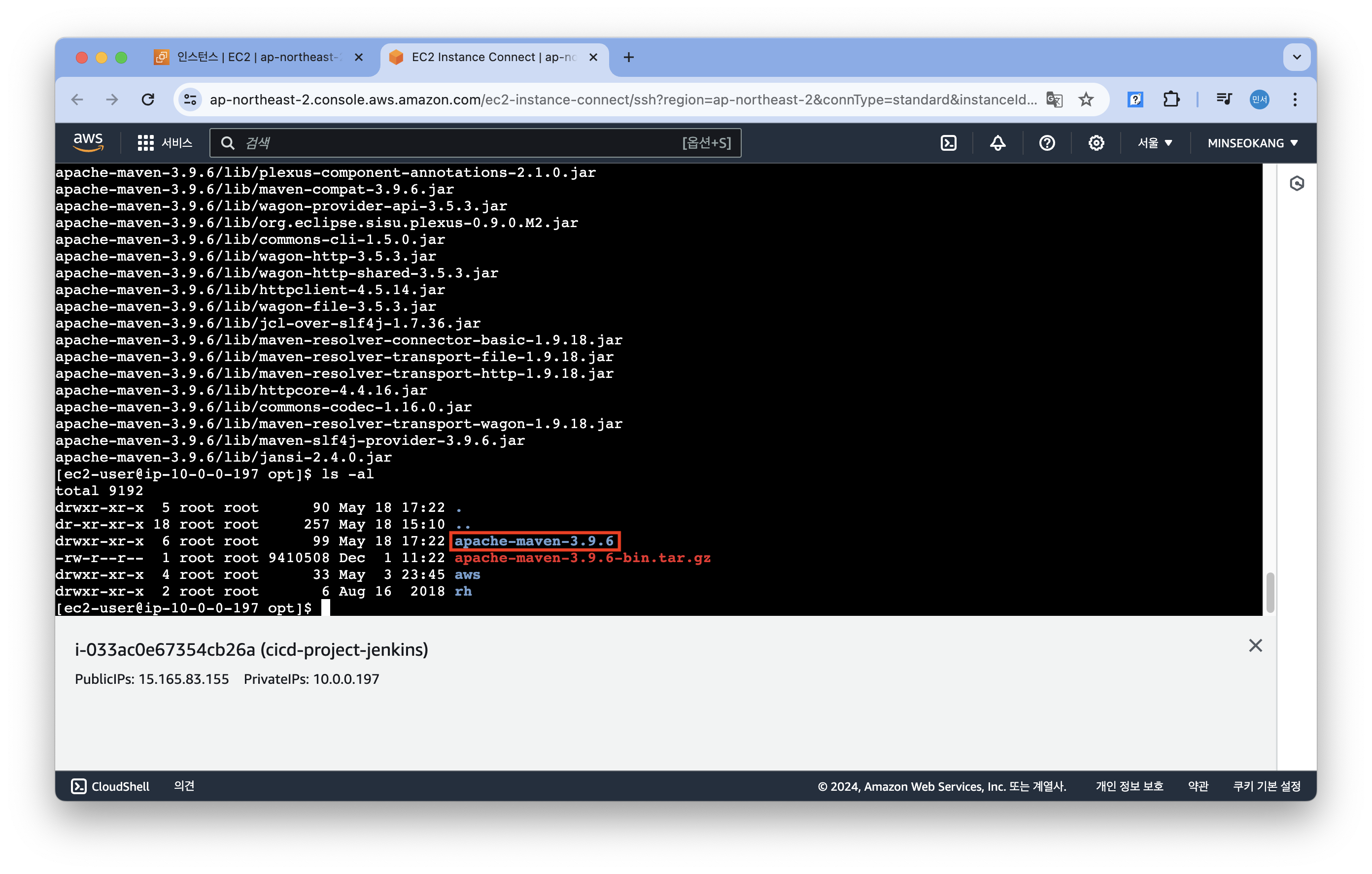Click the terminal vertical scrollbar thumb
The height and width of the screenshot is (874, 1372).
click(x=1270, y=593)
